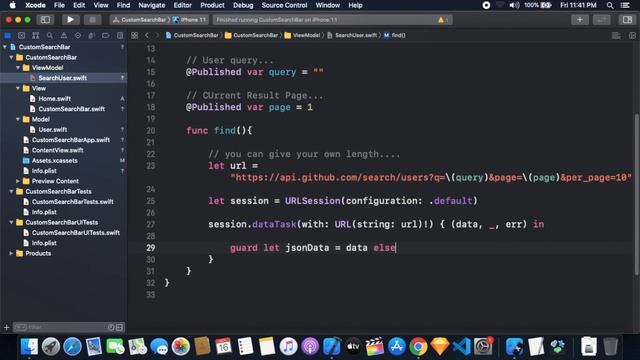
Task: Stop the running scheme
Action: (92, 20)
